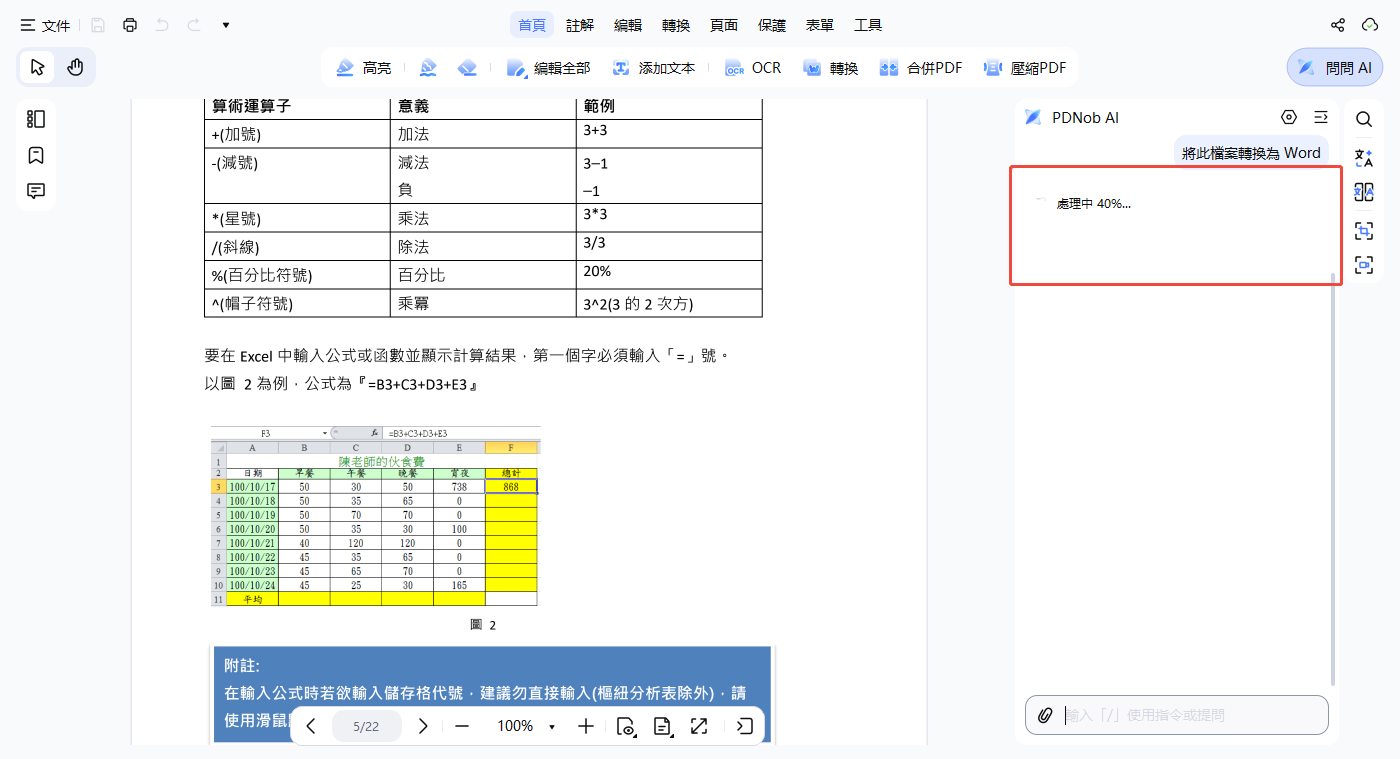Select the eraser tool icon
The height and width of the screenshot is (759, 1400).
467,68
